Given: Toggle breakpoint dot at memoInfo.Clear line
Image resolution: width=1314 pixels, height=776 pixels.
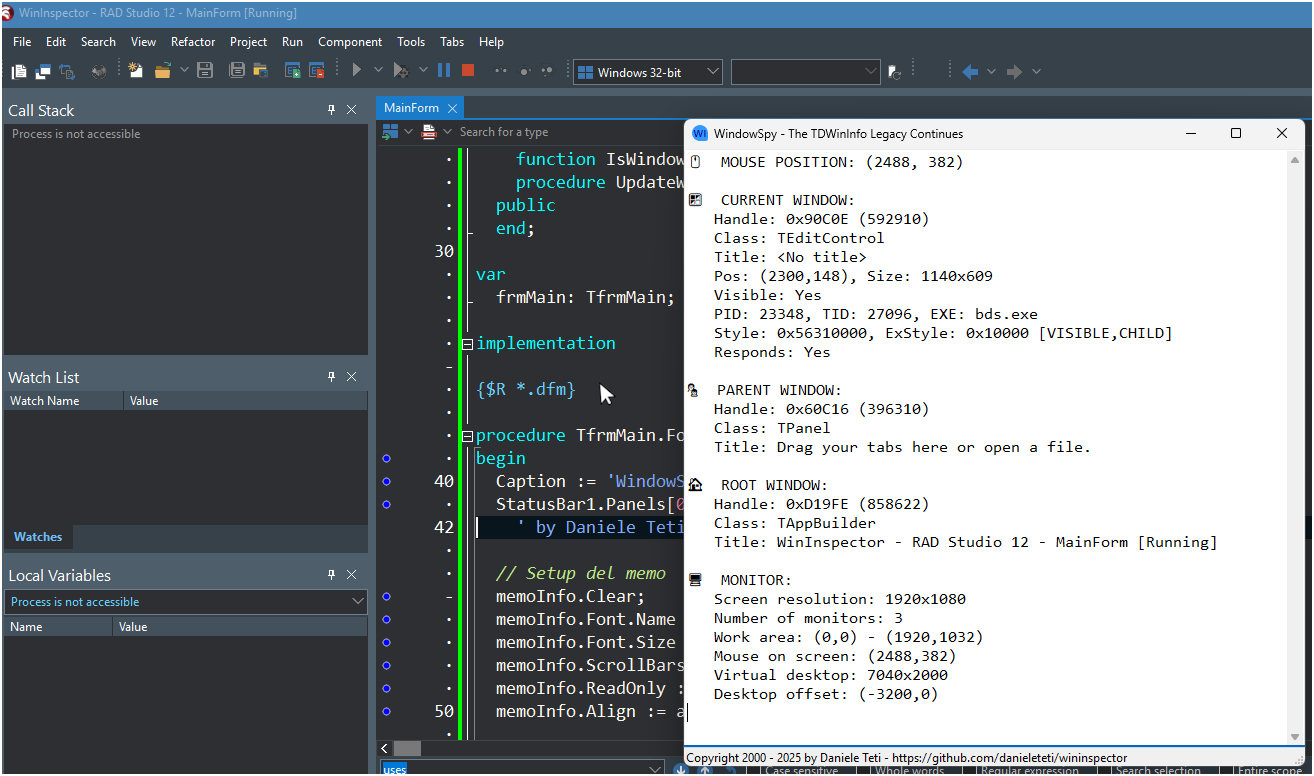Looking at the screenshot, I should click(x=387, y=596).
